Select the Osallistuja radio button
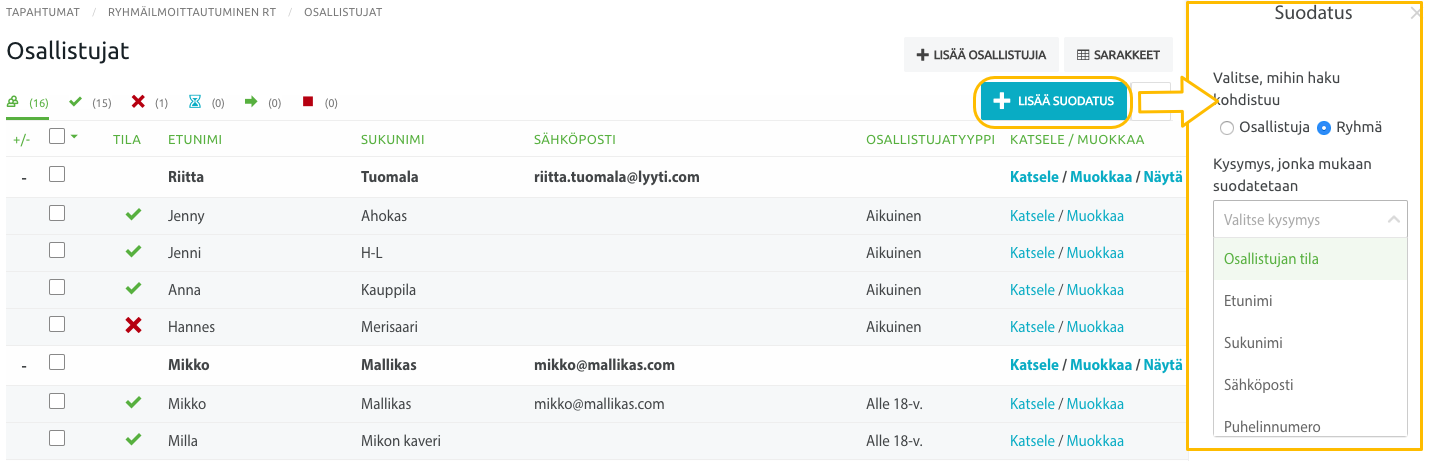The width and height of the screenshot is (1433, 461). pyautogui.click(x=1227, y=128)
